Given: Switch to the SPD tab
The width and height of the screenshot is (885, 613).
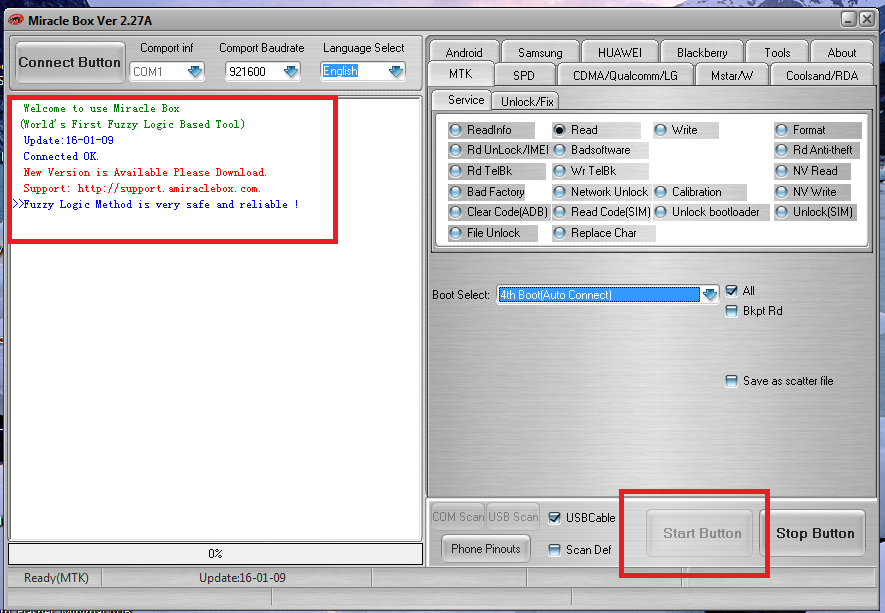Looking at the screenshot, I should 524,75.
